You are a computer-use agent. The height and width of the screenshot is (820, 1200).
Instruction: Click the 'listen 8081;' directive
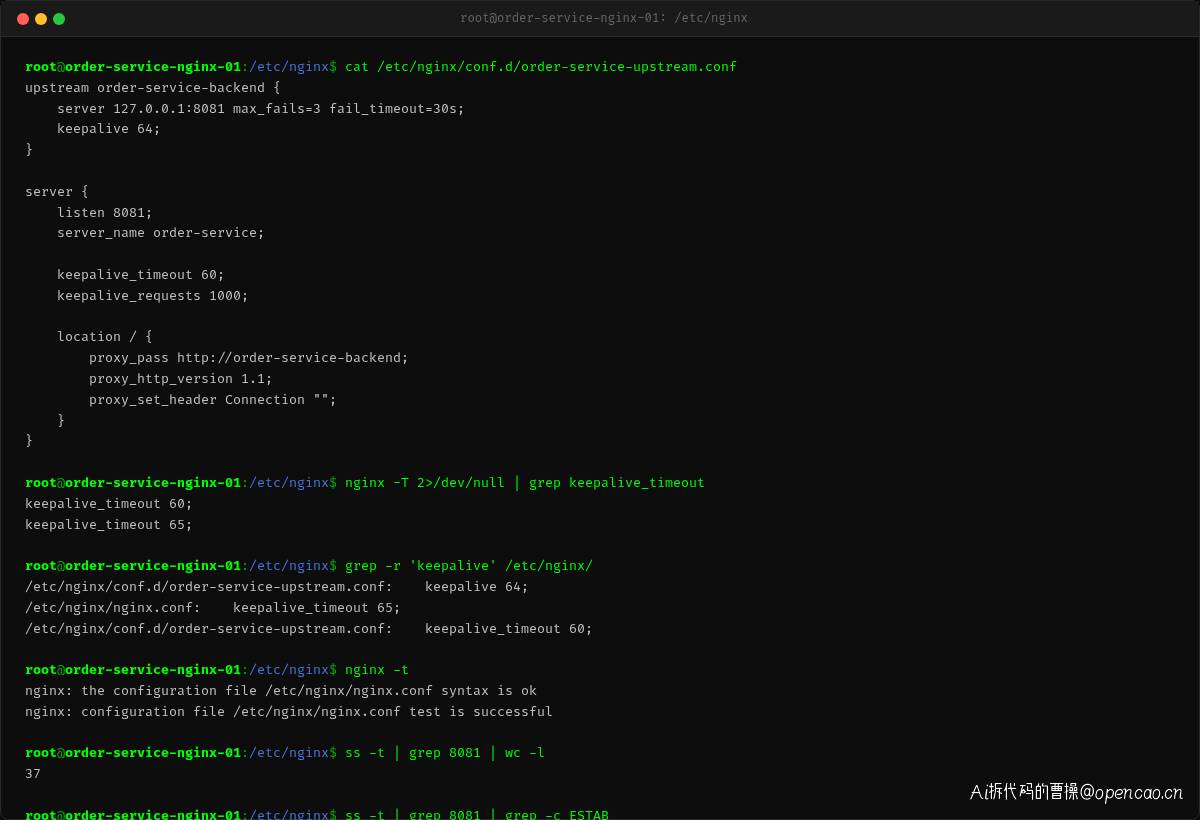(105, 213)
